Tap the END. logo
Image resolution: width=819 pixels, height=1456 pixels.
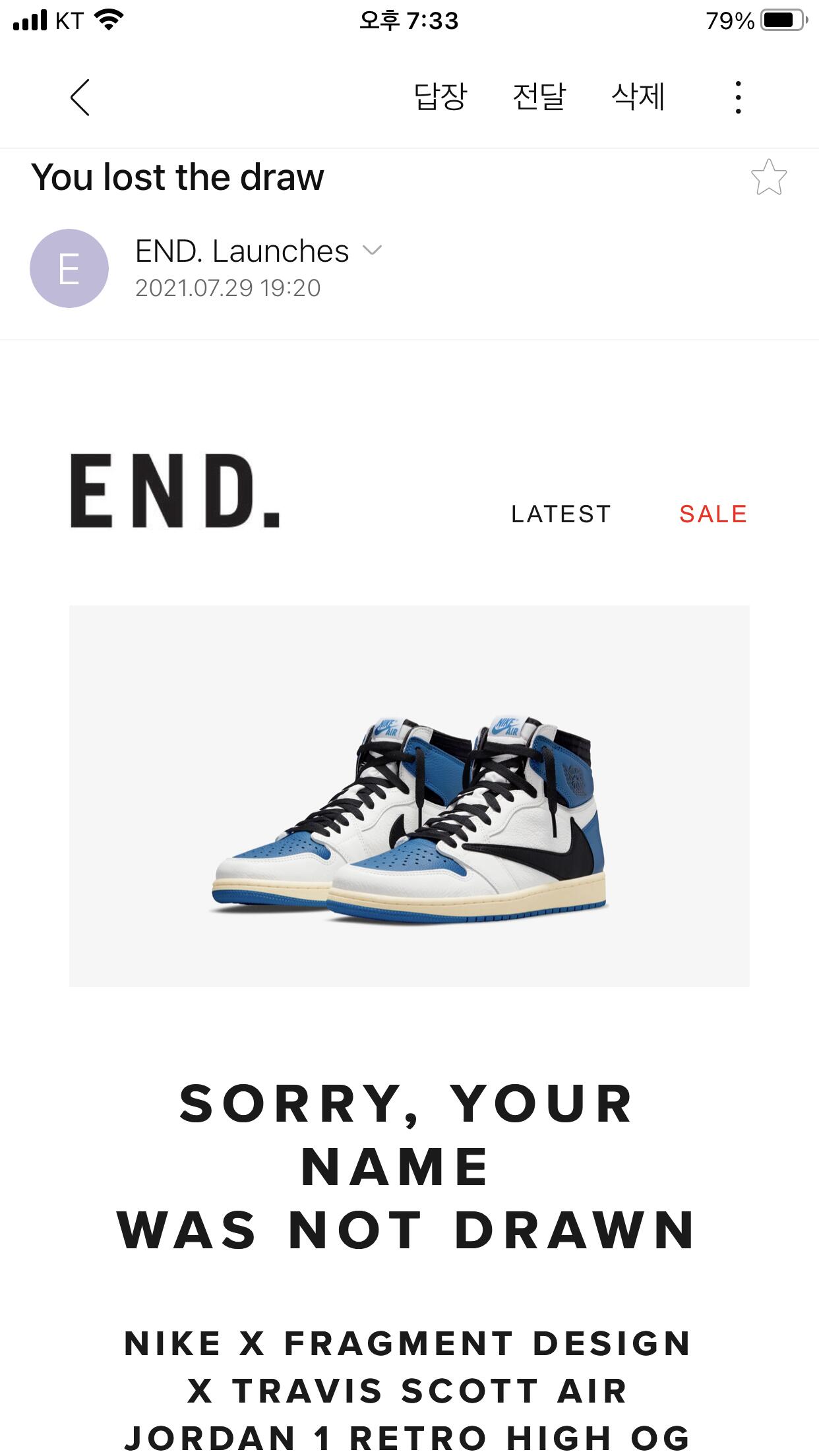coord(175,491)
